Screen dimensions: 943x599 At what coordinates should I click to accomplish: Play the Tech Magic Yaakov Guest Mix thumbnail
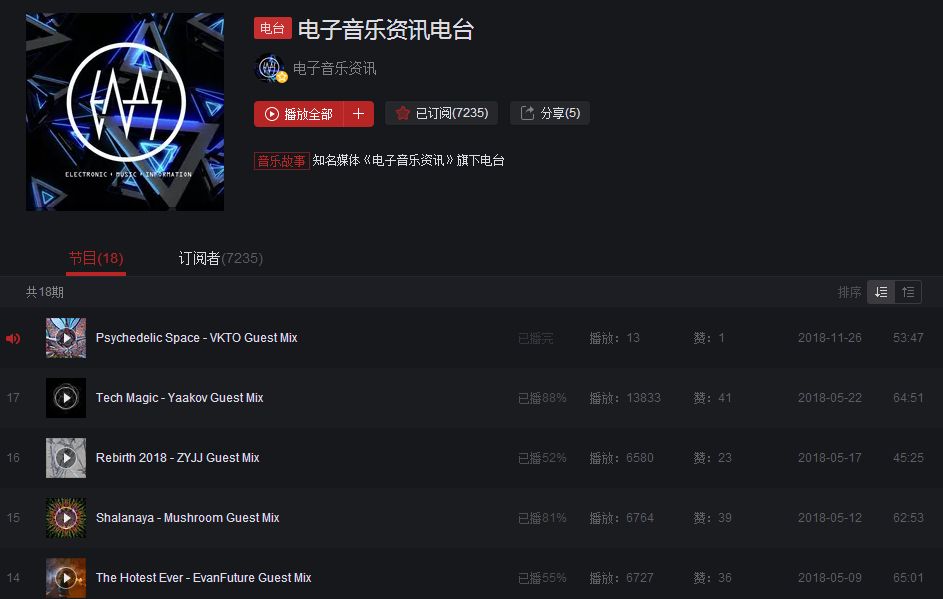click(66, 398)
